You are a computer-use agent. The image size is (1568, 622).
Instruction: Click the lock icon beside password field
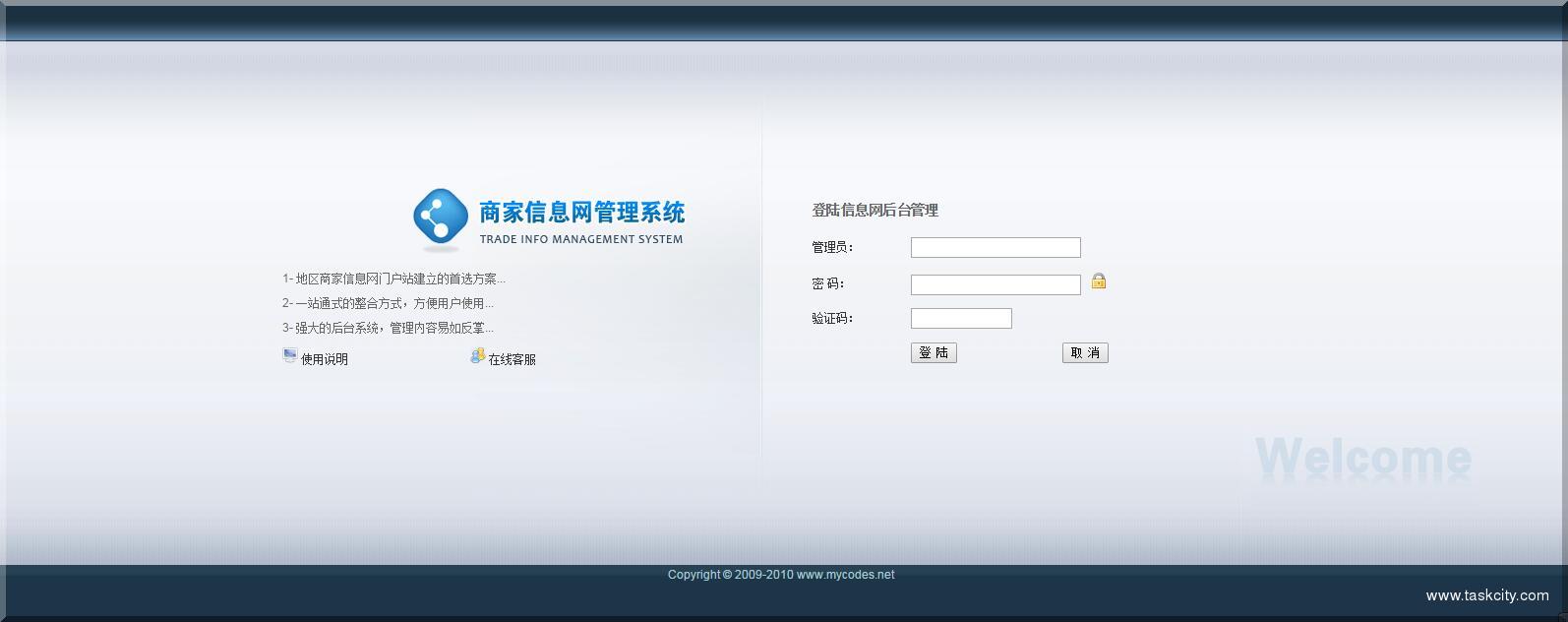pyautogui.click(x=1099, y=281)
